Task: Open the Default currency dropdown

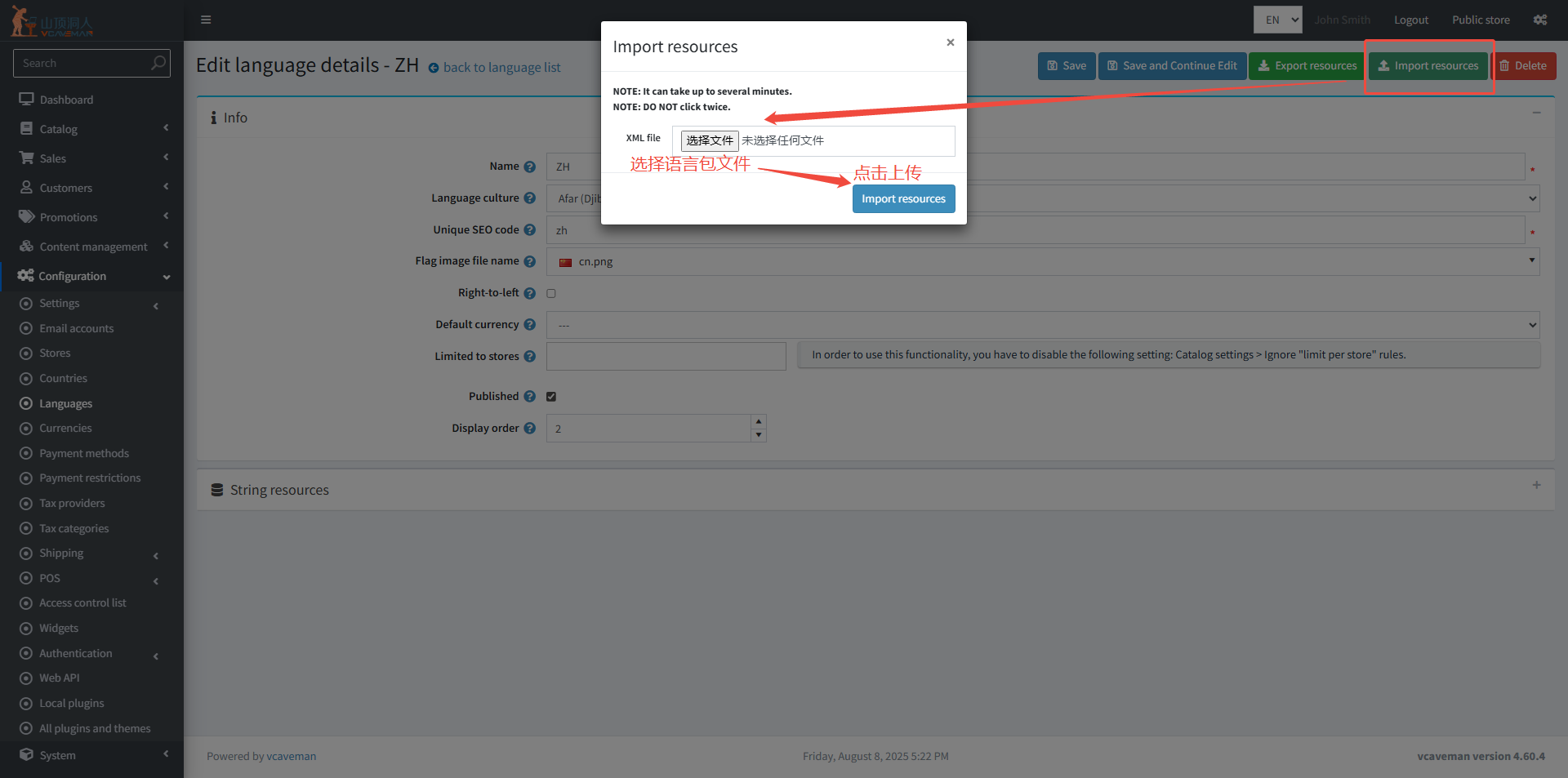Action: click(x=1042, y=325)
